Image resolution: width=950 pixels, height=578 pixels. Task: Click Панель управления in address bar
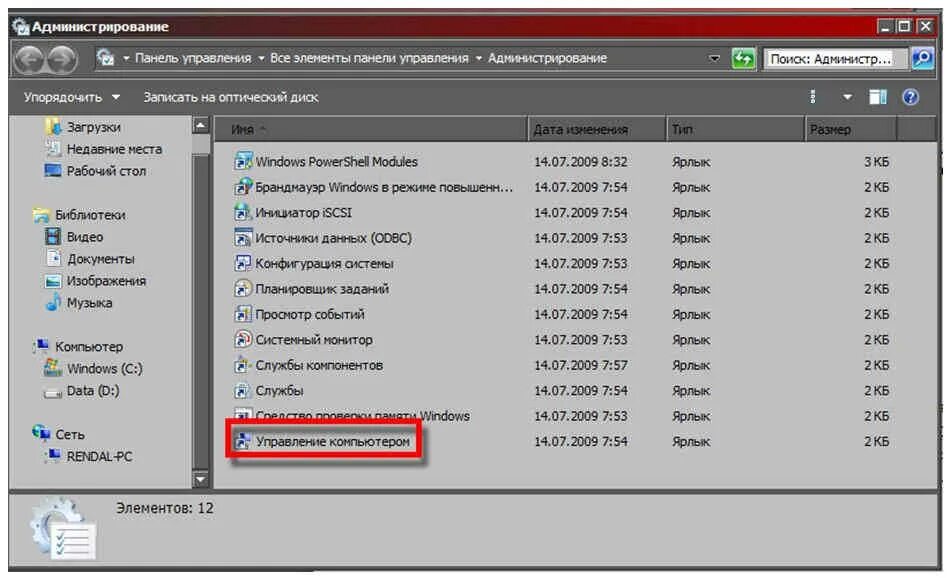point(193,58)
